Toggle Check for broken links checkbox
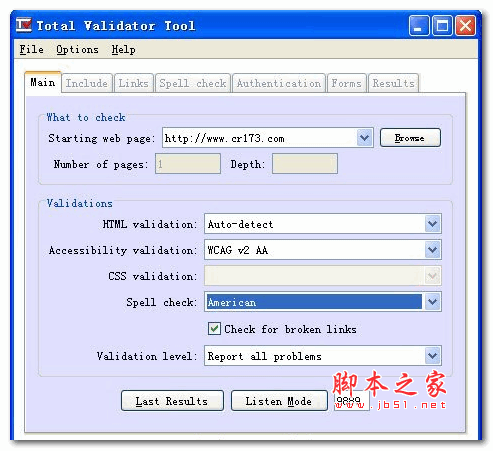 click(x=214, y=329)
